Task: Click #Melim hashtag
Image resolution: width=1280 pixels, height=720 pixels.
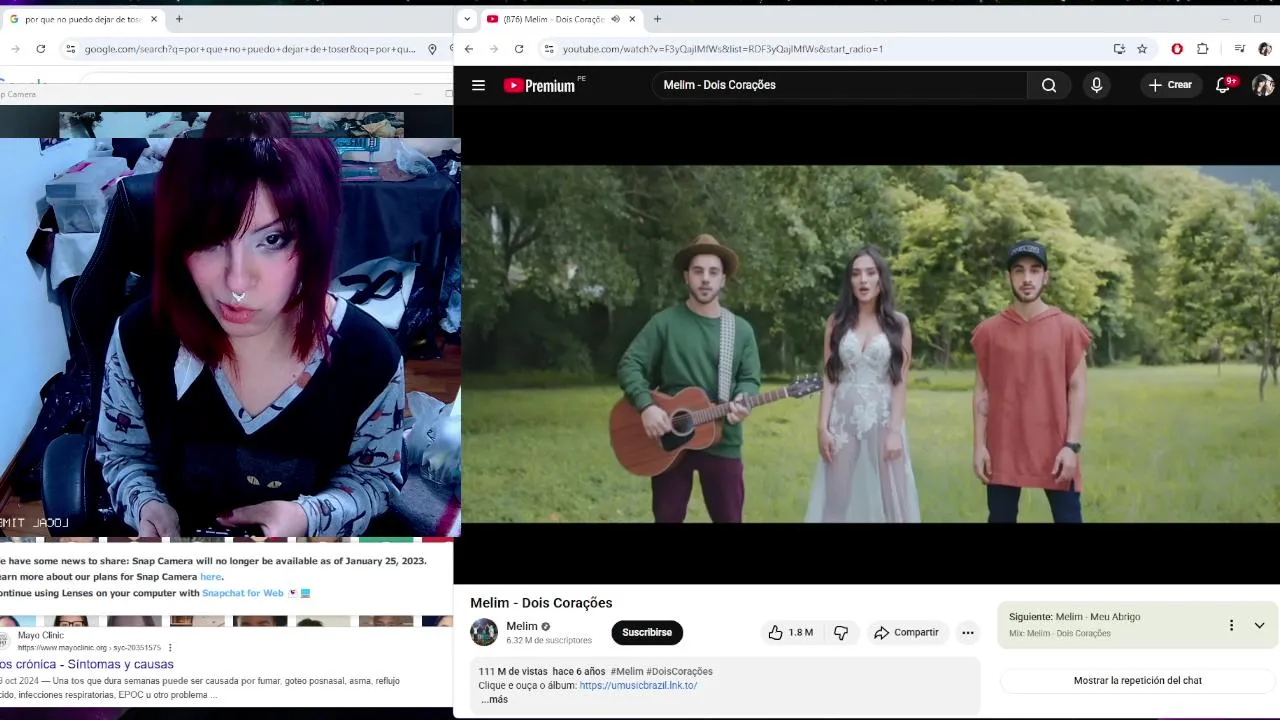Action: click(x=627, y=671)
